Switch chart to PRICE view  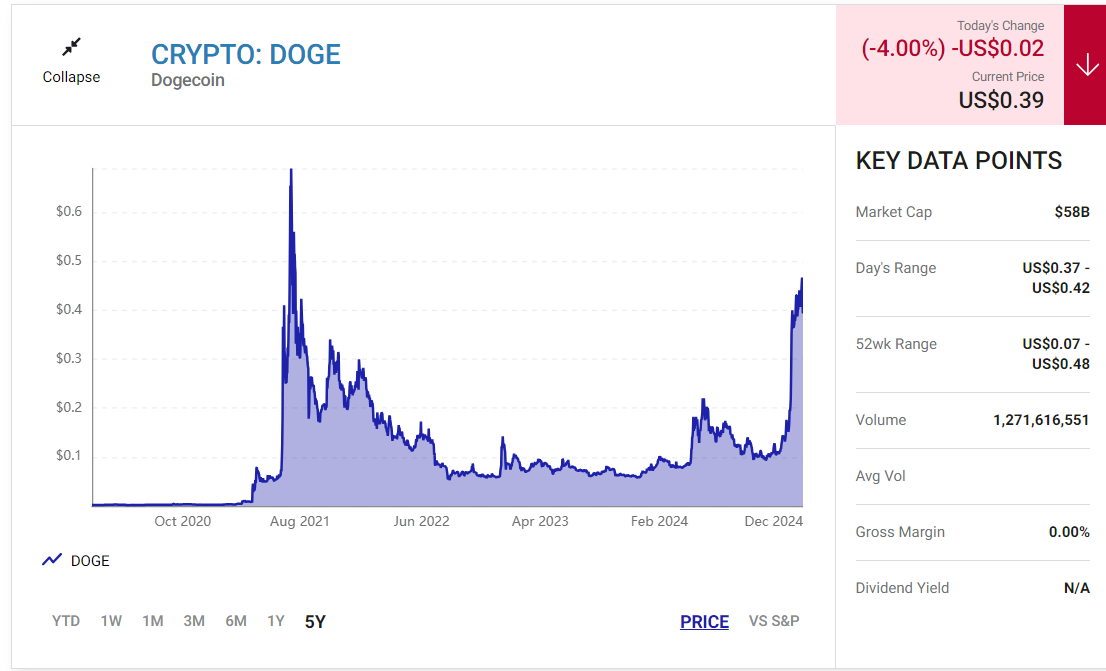pyautogui.click(x=704, y=622)
